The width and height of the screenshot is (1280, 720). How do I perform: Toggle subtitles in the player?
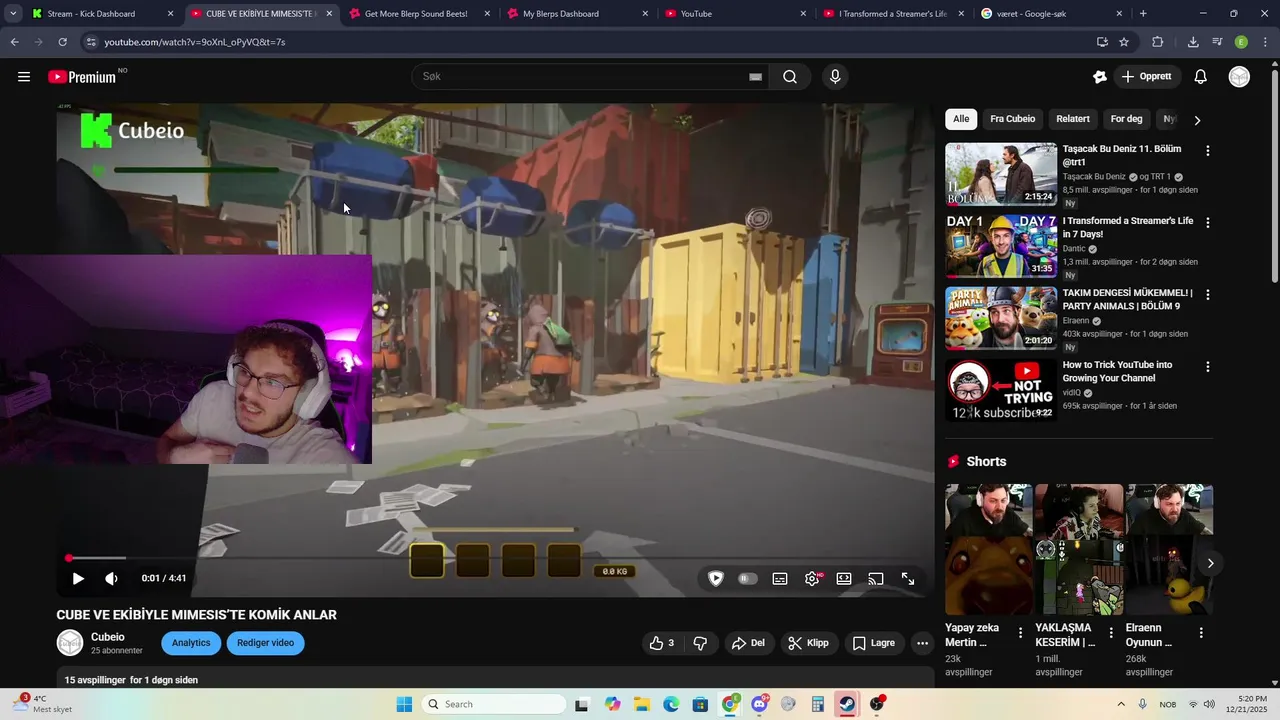pyautogui.click(x=780, y=578)
